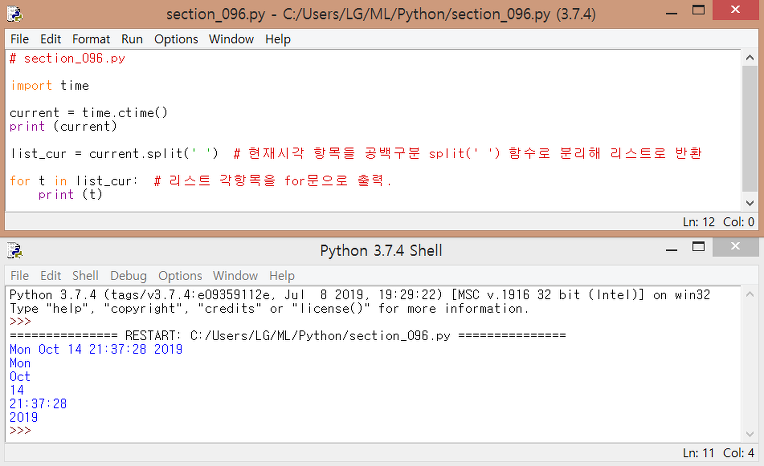Click the Python 3.7.4 version banner line
Viewport: 764px width, 466px height.
pos(360,295)
